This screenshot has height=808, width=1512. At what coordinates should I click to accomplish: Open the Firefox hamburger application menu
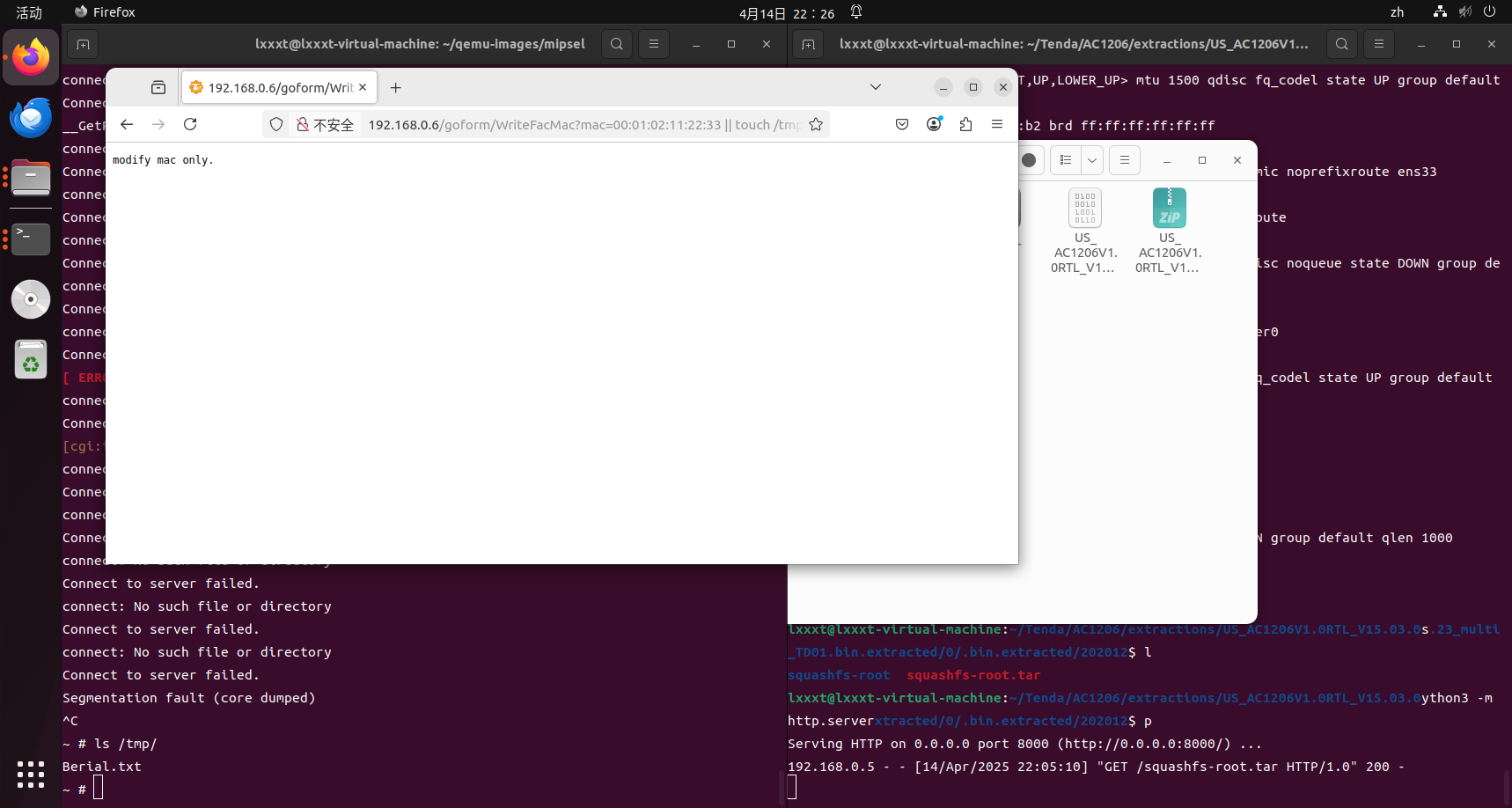997,125
